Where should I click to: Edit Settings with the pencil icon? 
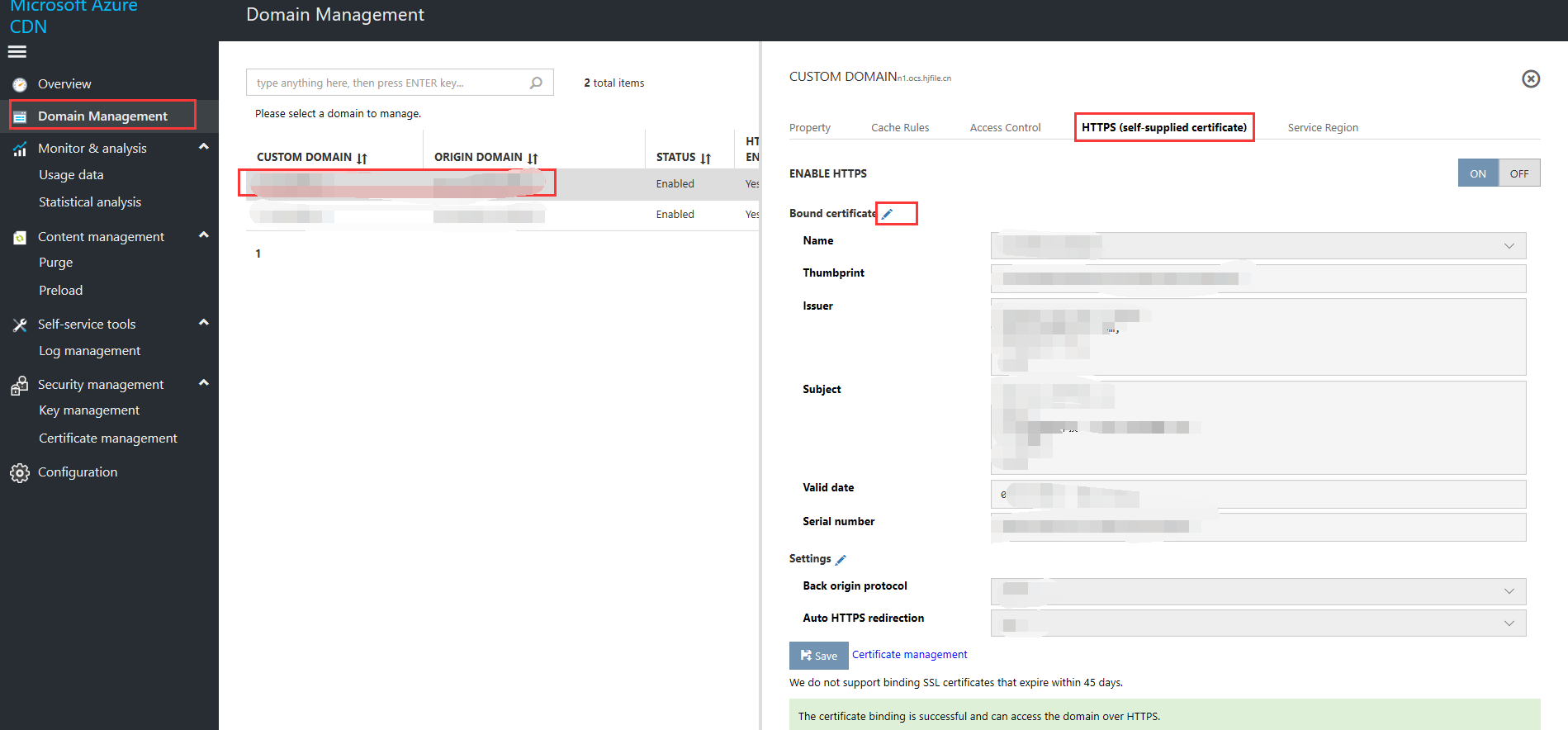[841, 560]
